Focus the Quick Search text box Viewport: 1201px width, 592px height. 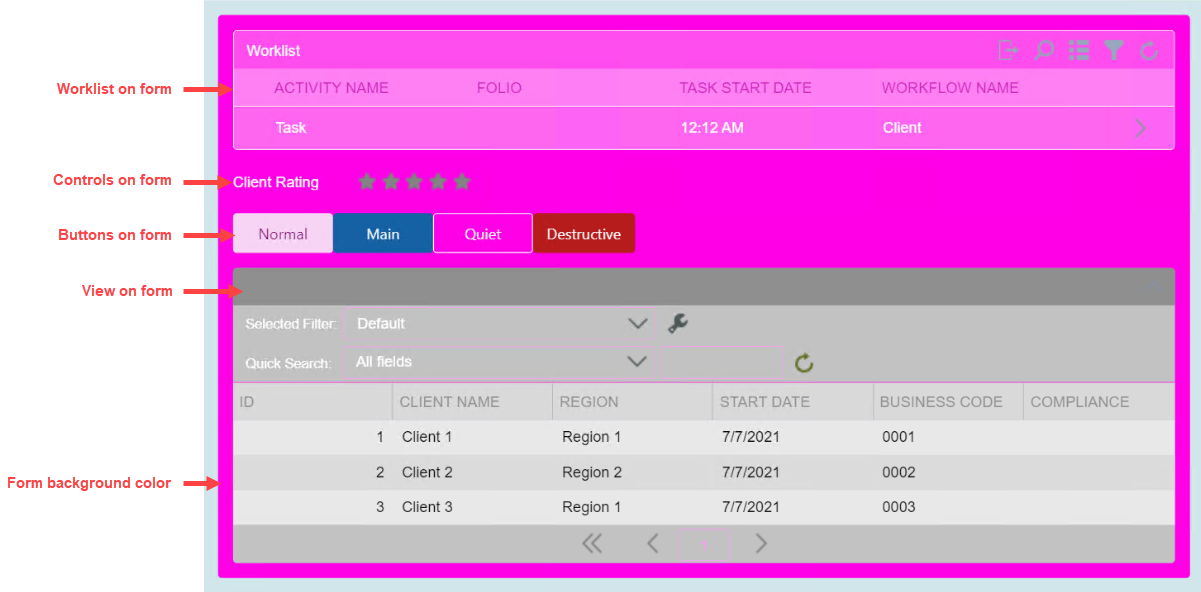pos(722,361)
